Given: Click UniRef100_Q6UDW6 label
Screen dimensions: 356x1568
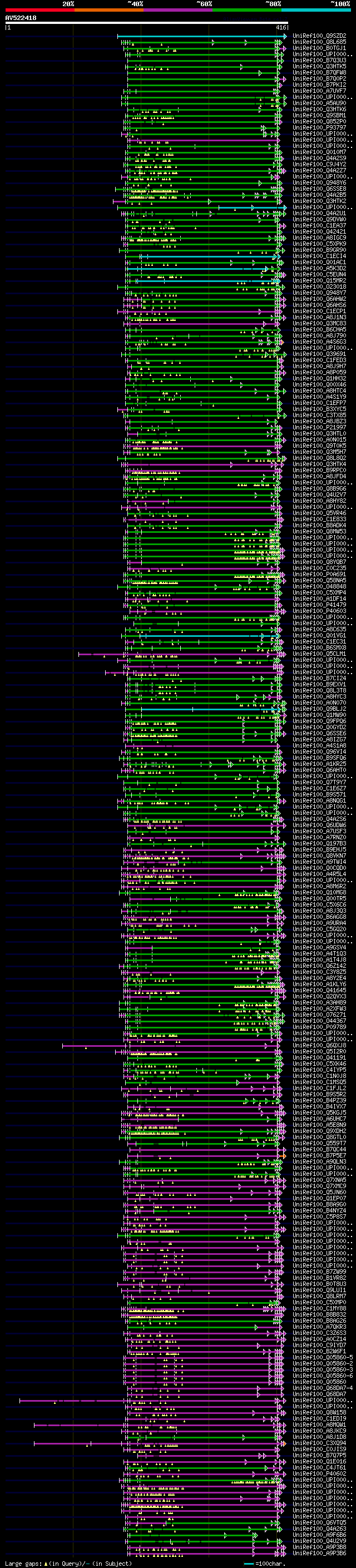Looking at the screenshot, I should [319, 825].
